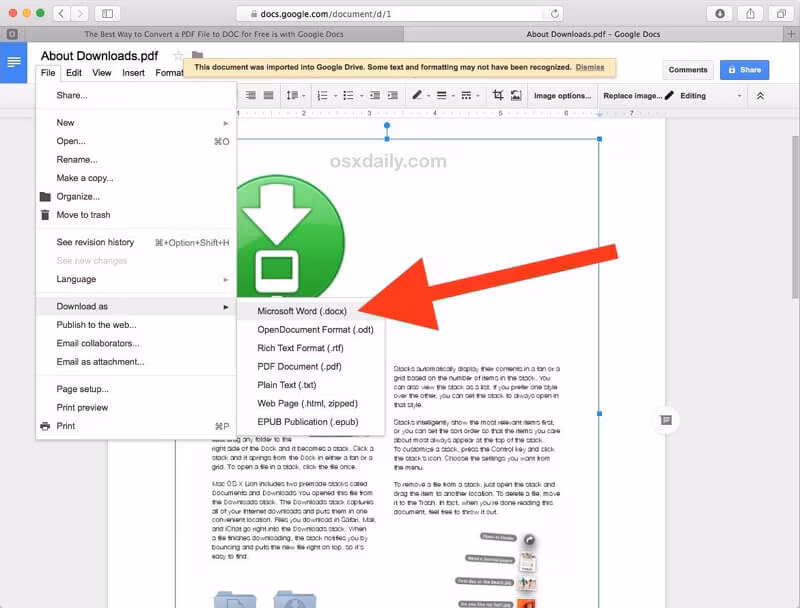The width and height of the screenshot is (800, 608).
Task: Click the increase indent icon
Action: point(392,95)
